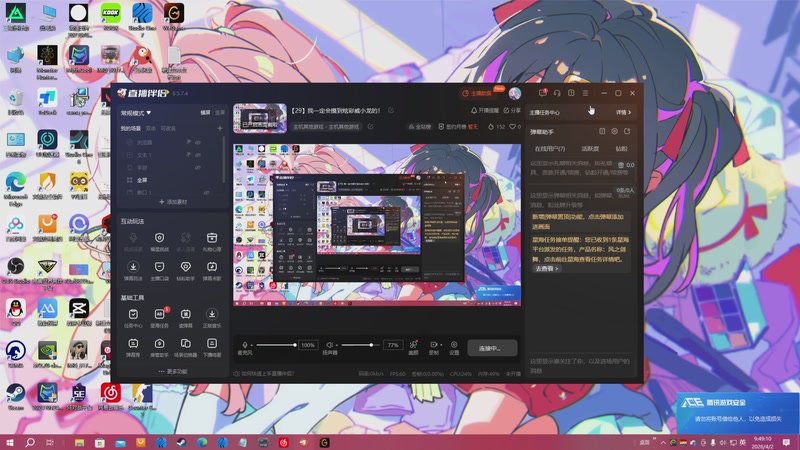Open the 下播鸣谢 tool icon
This screenshot has height=450, width=800.
coord(212,343)
